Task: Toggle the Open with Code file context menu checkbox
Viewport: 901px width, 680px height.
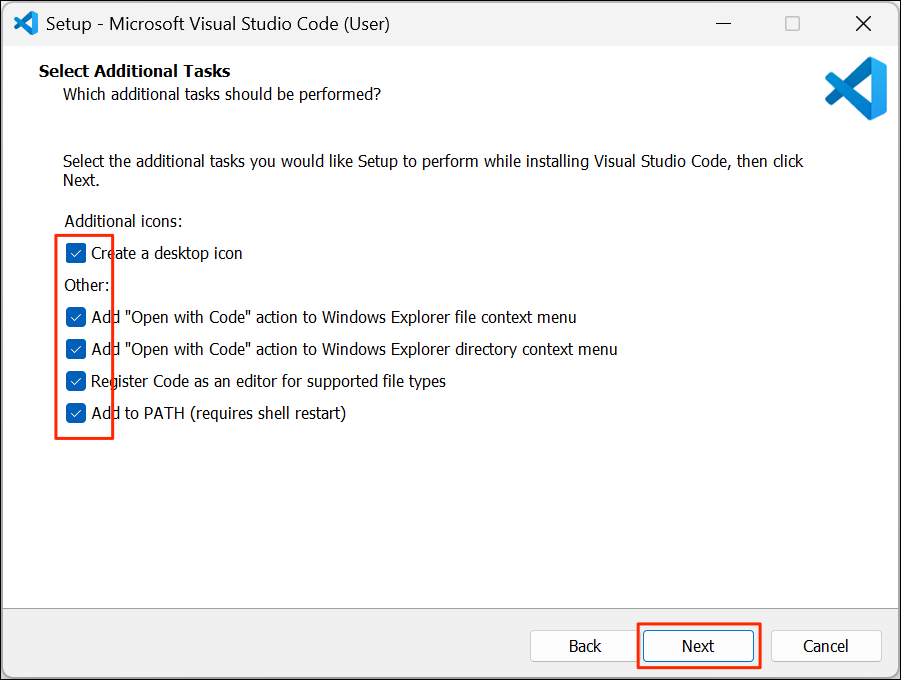Action: pyautogui.click(x=76, y=317)
